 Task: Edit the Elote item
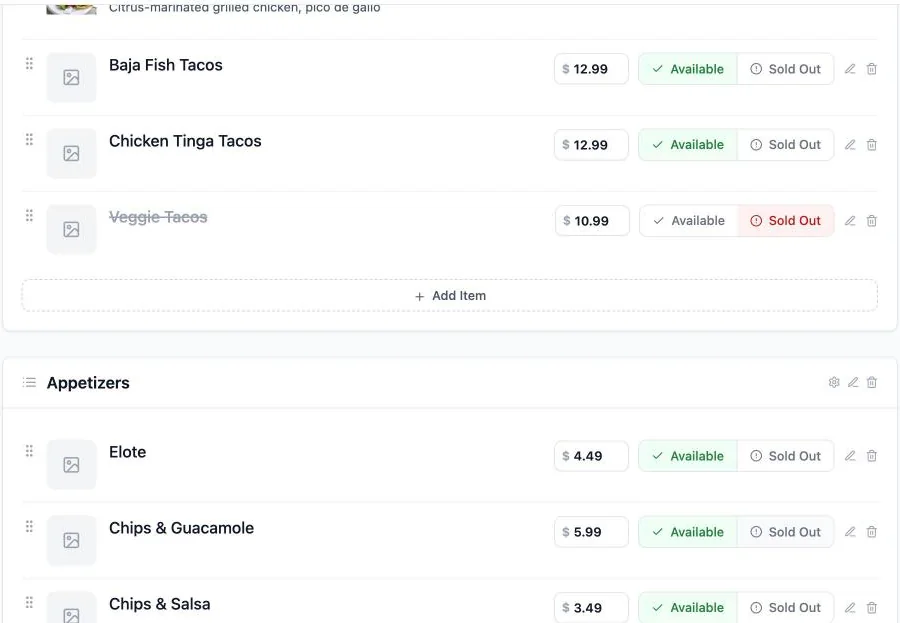(x=850, y=456)
